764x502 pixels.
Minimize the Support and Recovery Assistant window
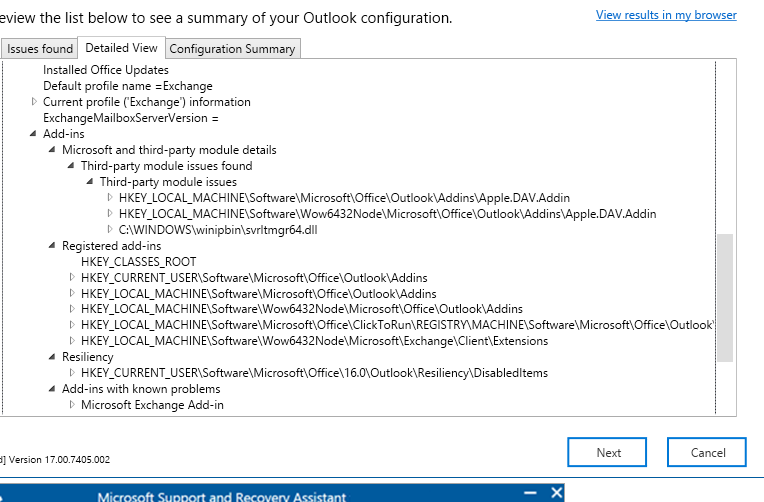pyautogui.click(x=530, y=493)
